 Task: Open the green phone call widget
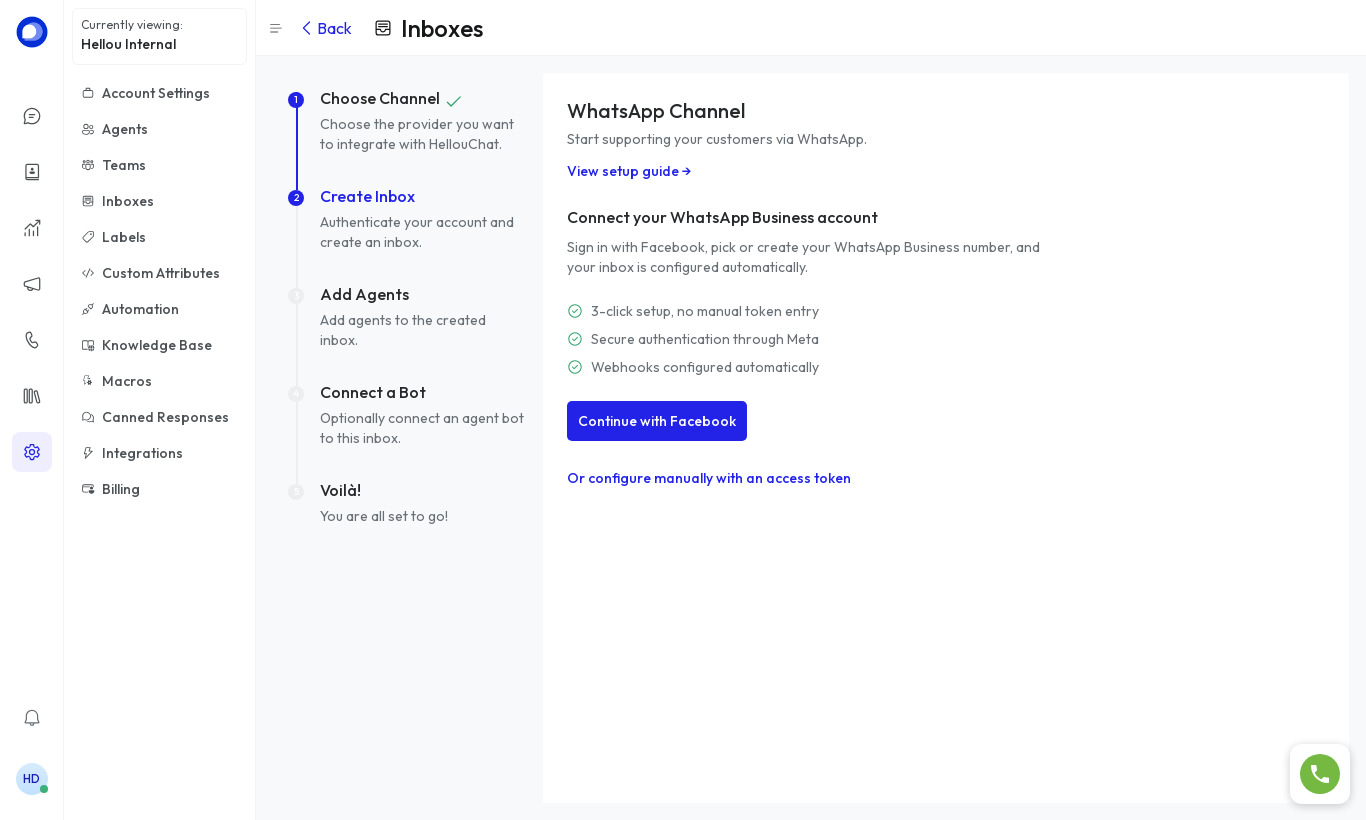(1320, 774)
